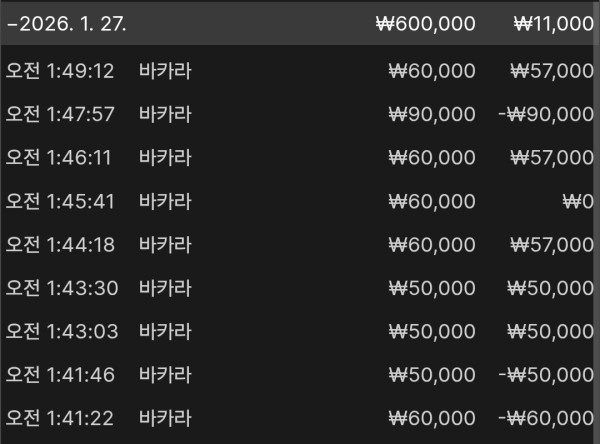Open the 오전 1:47:57 timestamp entry

(60, 114)
